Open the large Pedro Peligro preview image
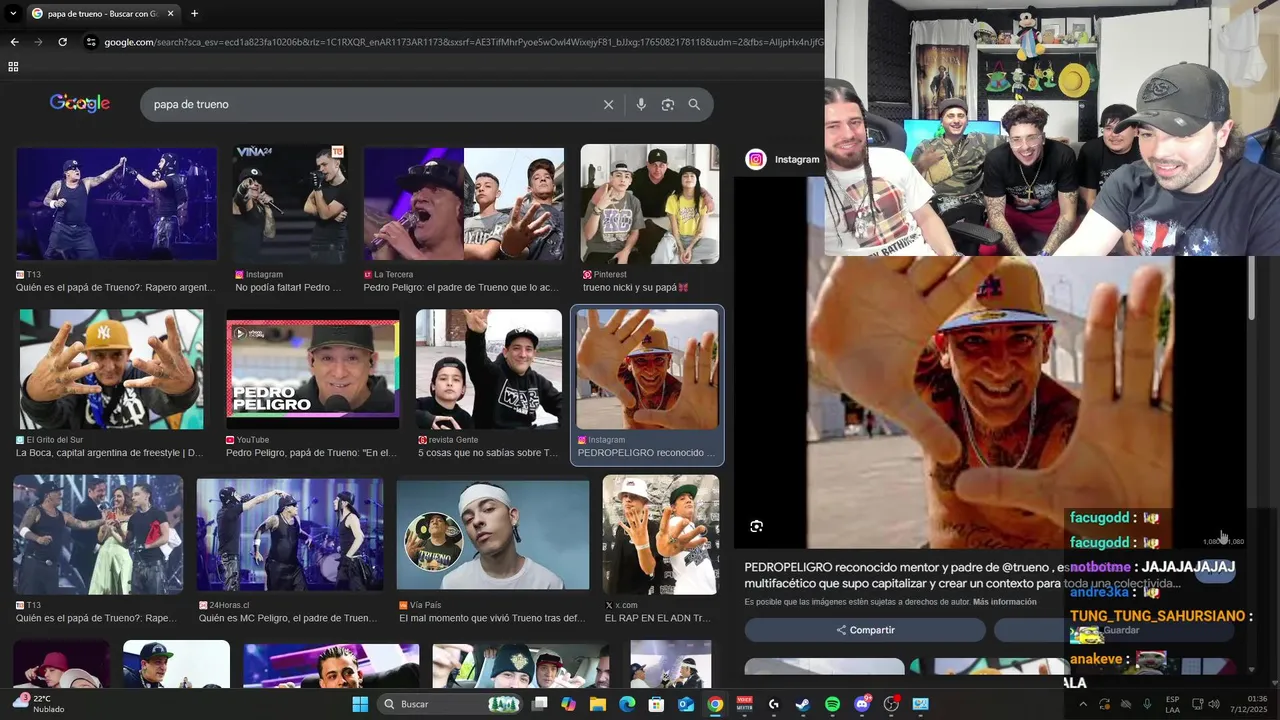 (990, 400)
